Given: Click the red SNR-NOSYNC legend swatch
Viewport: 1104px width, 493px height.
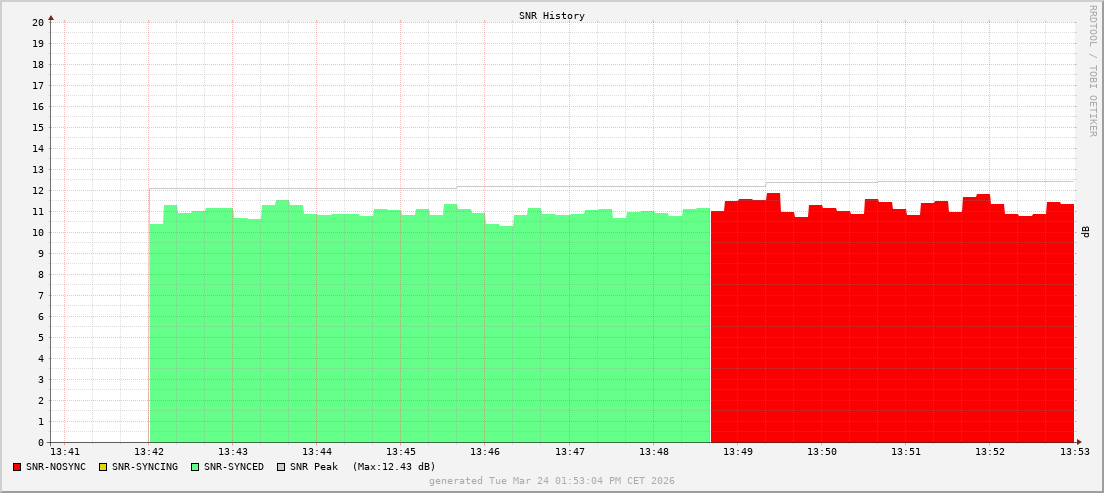Looking at the screenshot, I should [x=17, y=467].
